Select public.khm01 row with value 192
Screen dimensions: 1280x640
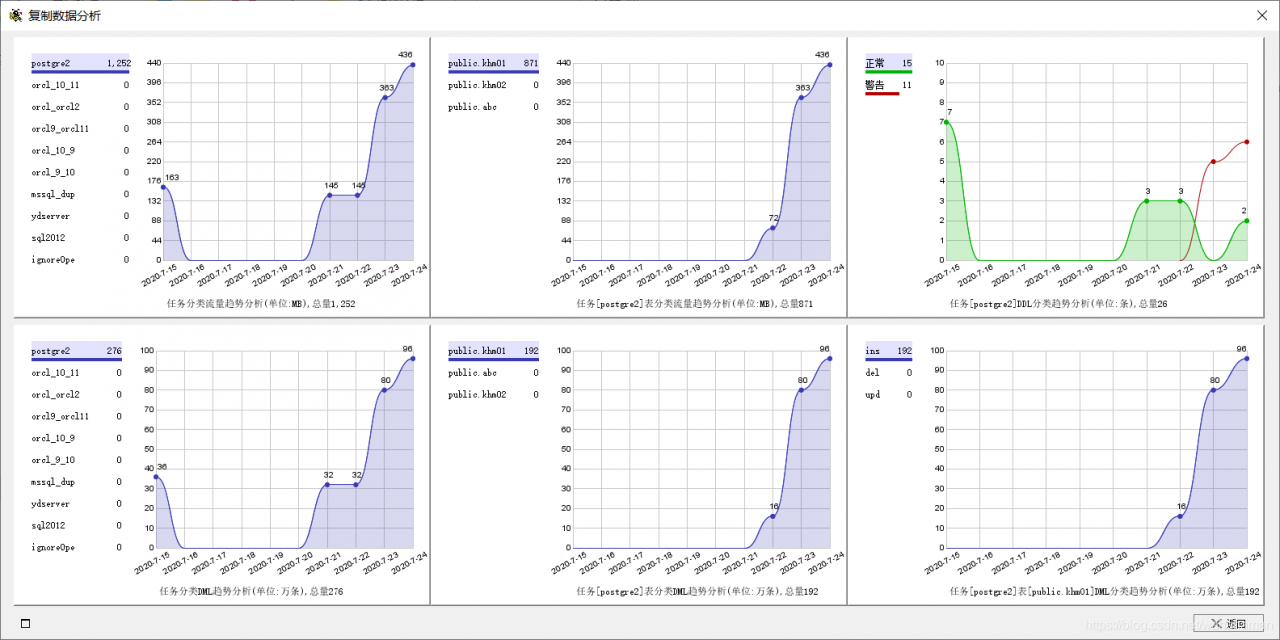point(493,351)
